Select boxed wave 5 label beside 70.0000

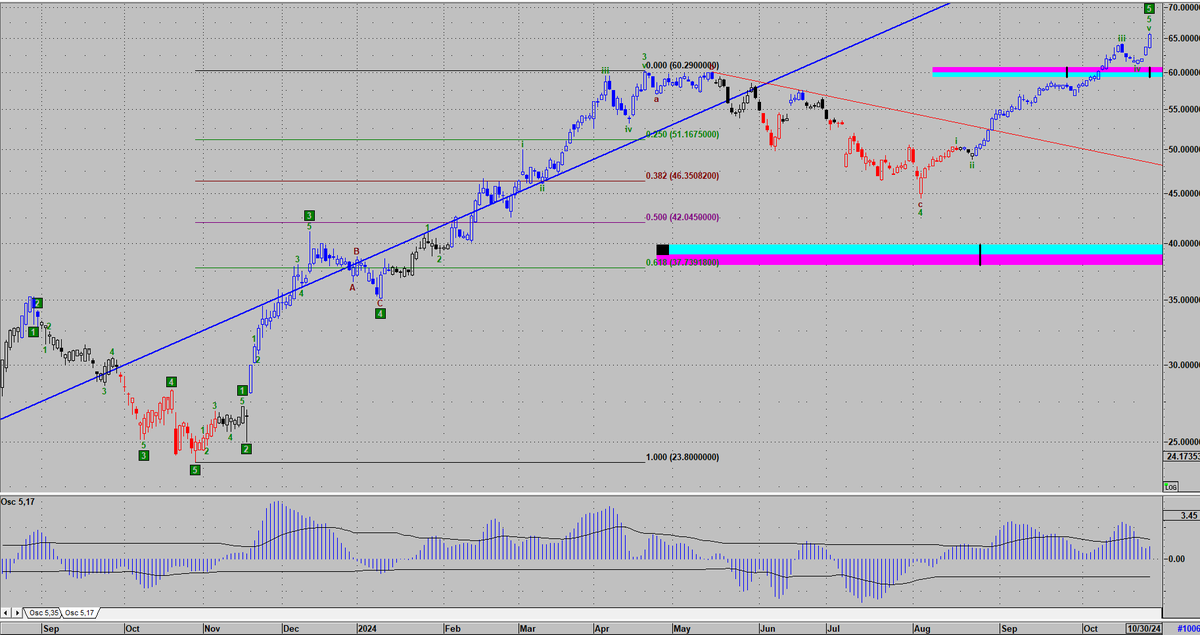tap(1149, 8)
